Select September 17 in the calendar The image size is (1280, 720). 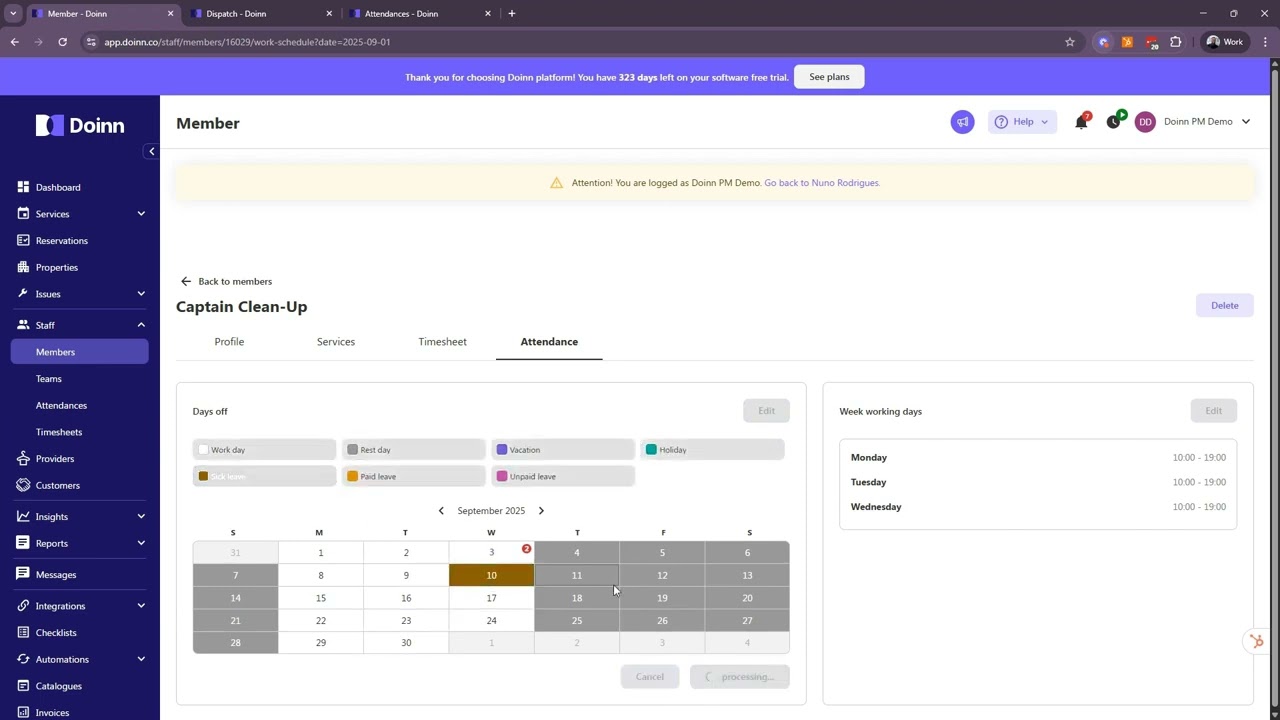click(x=491, y=598)
